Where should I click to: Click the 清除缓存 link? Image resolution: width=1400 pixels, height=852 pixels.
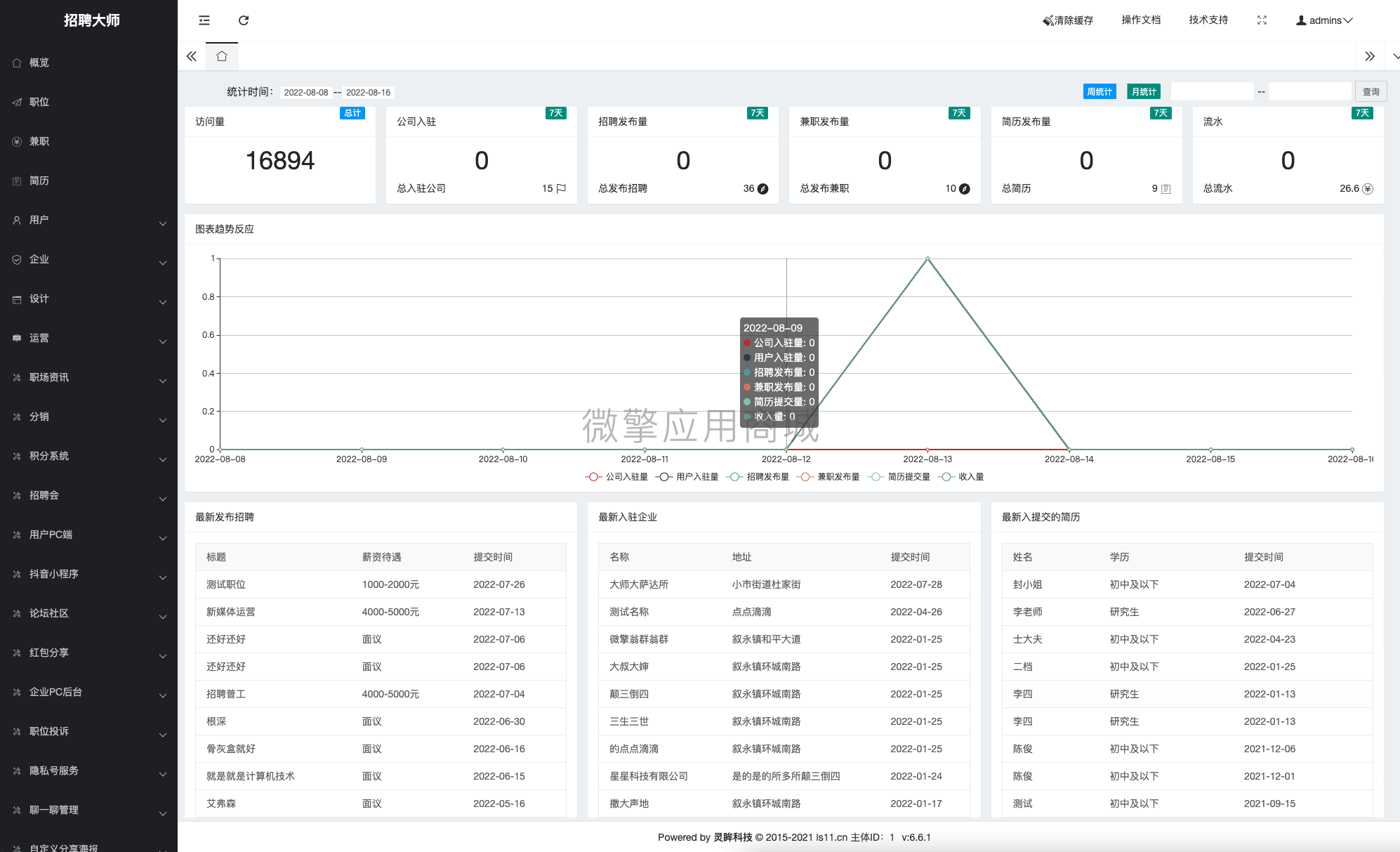pyautogui.click(x=1068, y=20)
